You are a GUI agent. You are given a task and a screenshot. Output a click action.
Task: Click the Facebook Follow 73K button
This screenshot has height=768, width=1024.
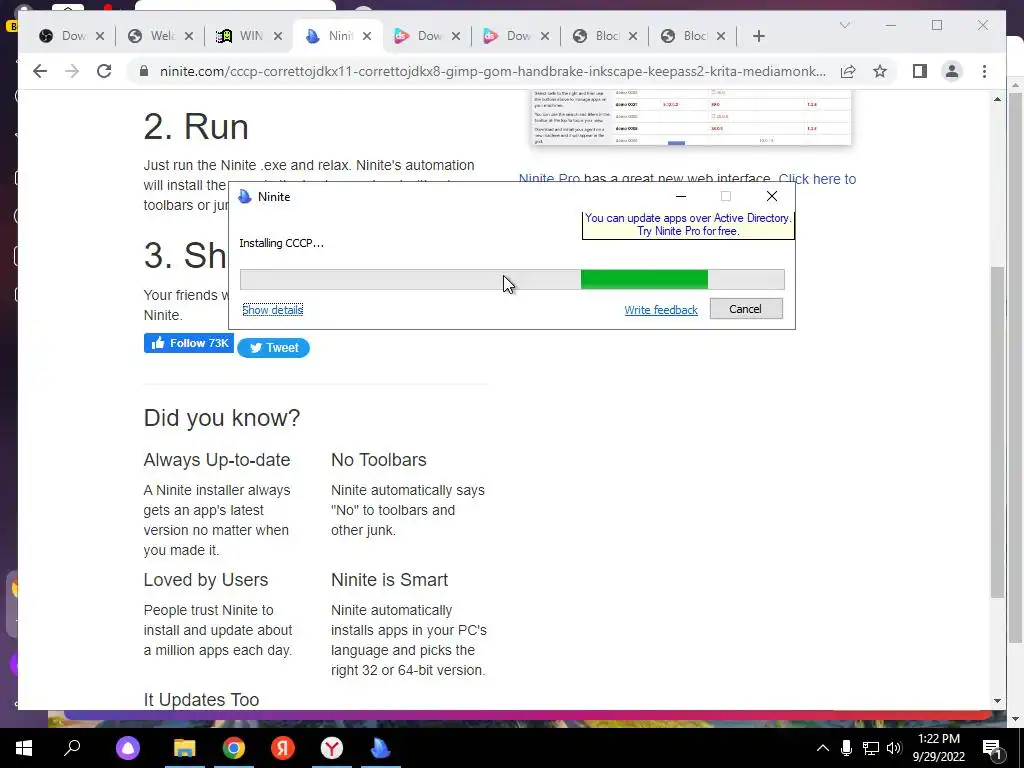click(189, 343)
